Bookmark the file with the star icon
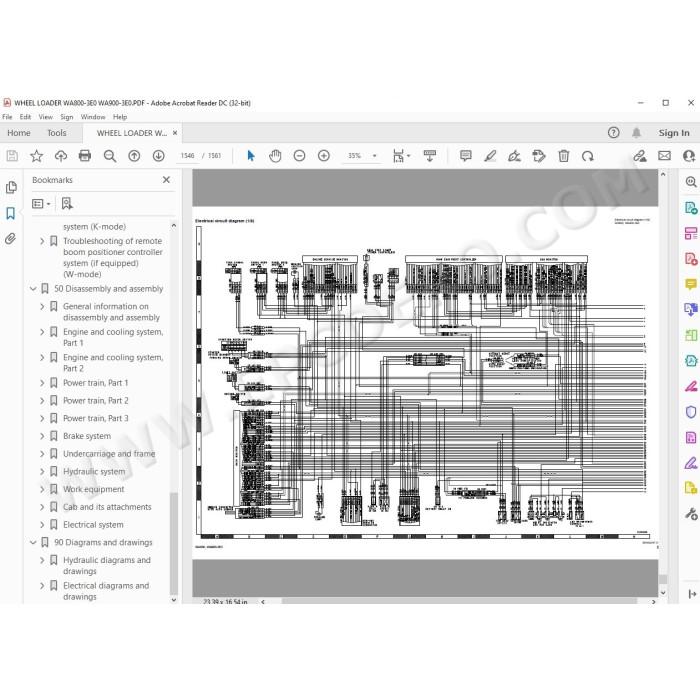 tap(36, 156)
